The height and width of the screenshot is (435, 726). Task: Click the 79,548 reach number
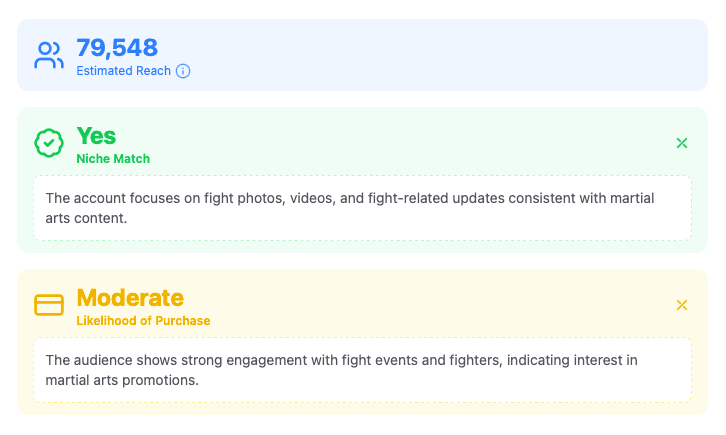coord(117,48)
